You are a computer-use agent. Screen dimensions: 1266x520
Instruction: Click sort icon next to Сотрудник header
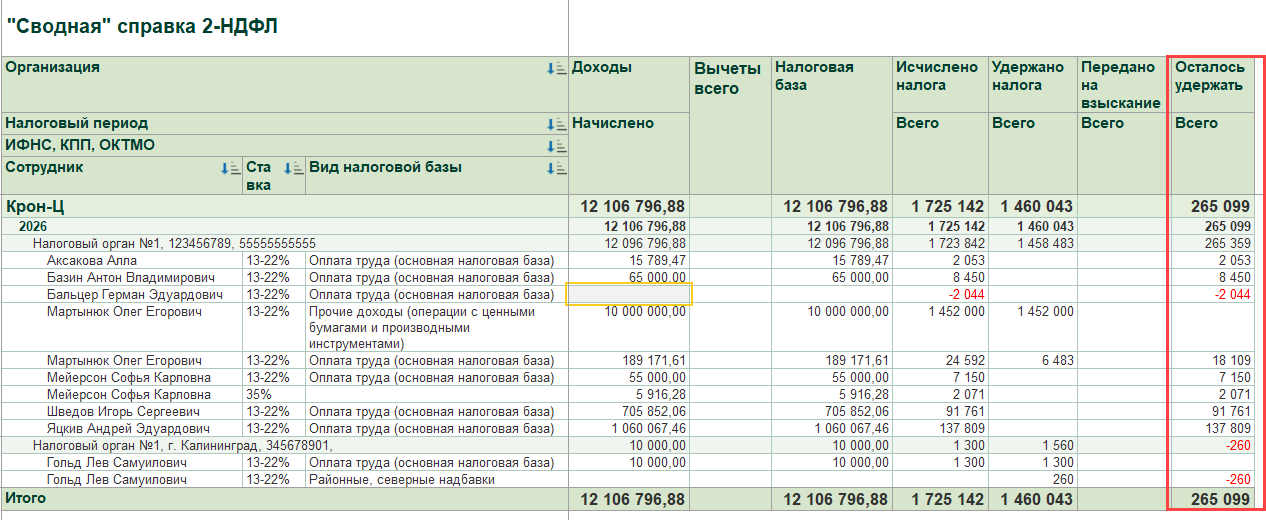point(231,168)
